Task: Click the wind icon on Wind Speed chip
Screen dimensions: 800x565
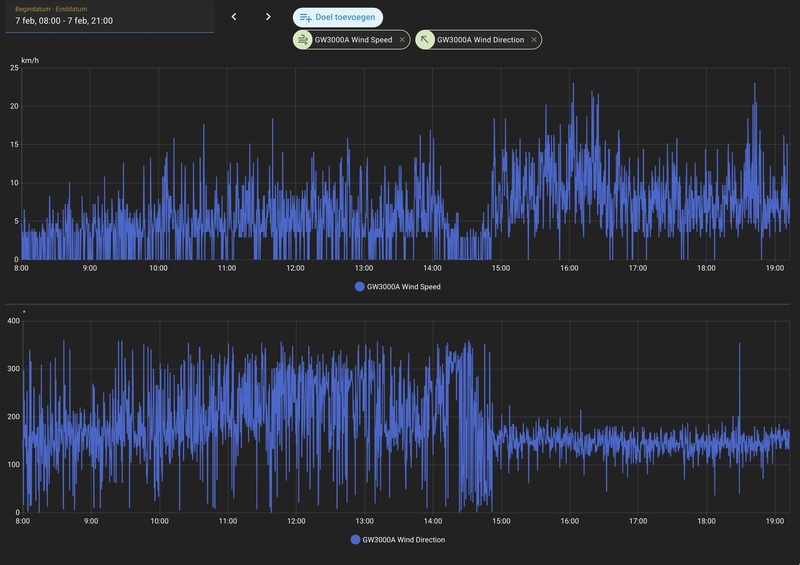Action: click(x=303, y=40)
